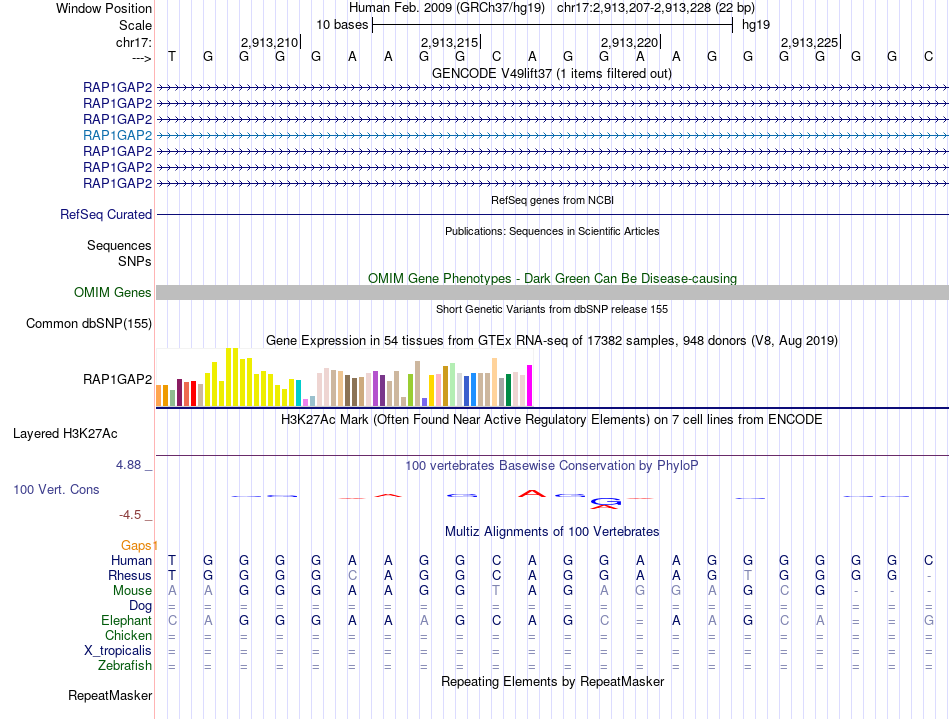Click the 2,913,220 position marker on ruler
Screen dimensions: 950x719
(x=630, y=42)
